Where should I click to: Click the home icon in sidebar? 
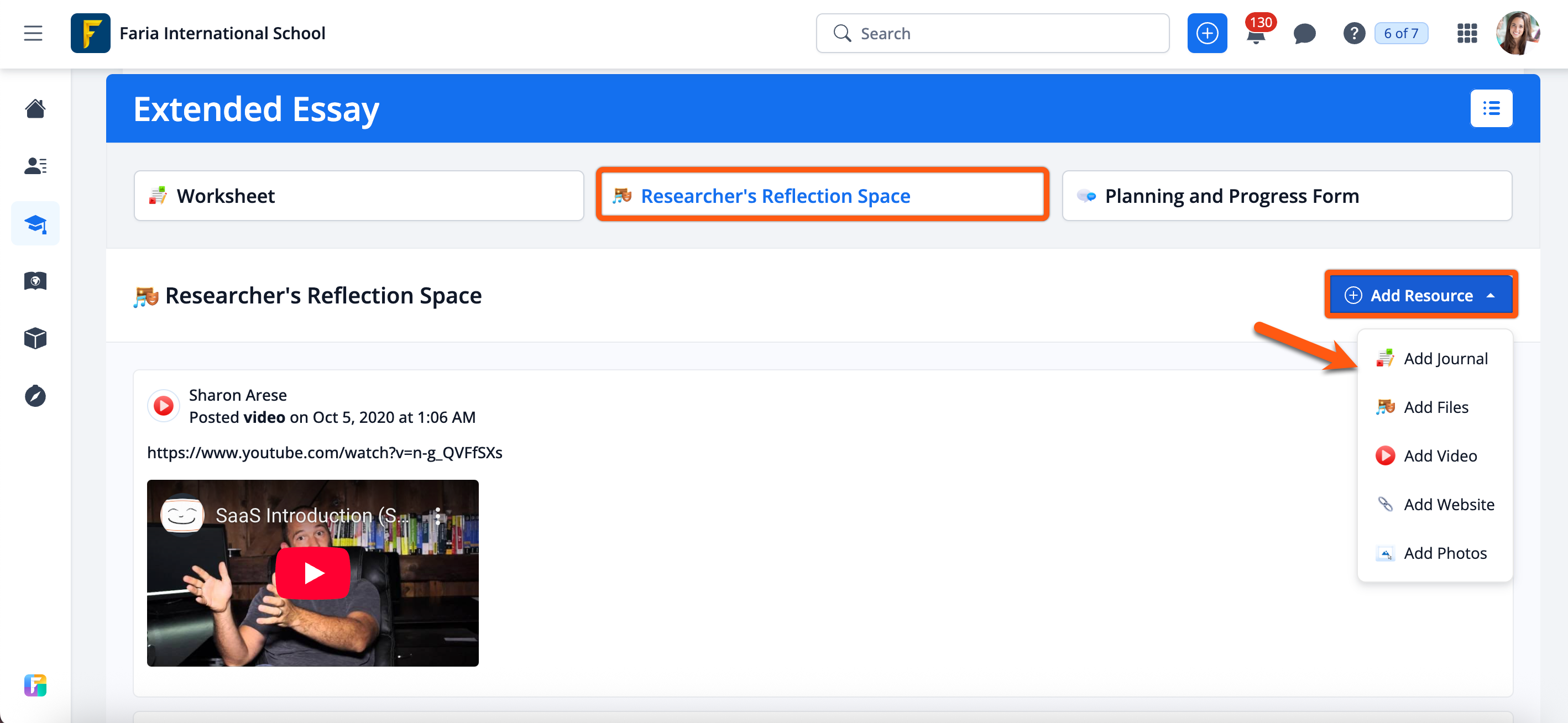(35, 109)
